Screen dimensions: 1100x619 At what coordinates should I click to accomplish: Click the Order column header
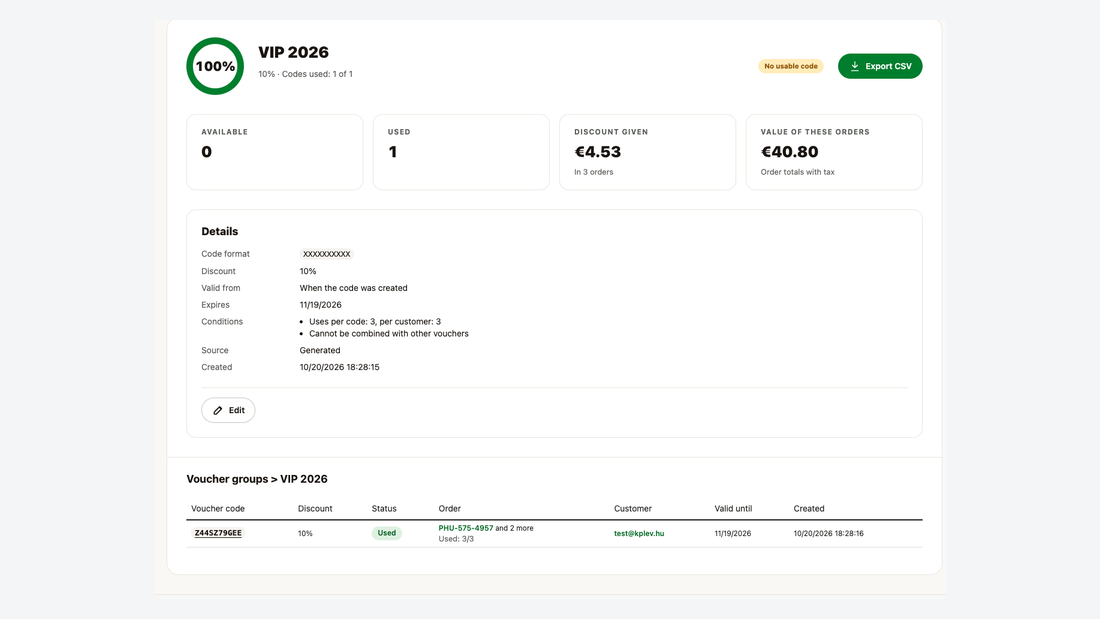(x=450, y=508)
